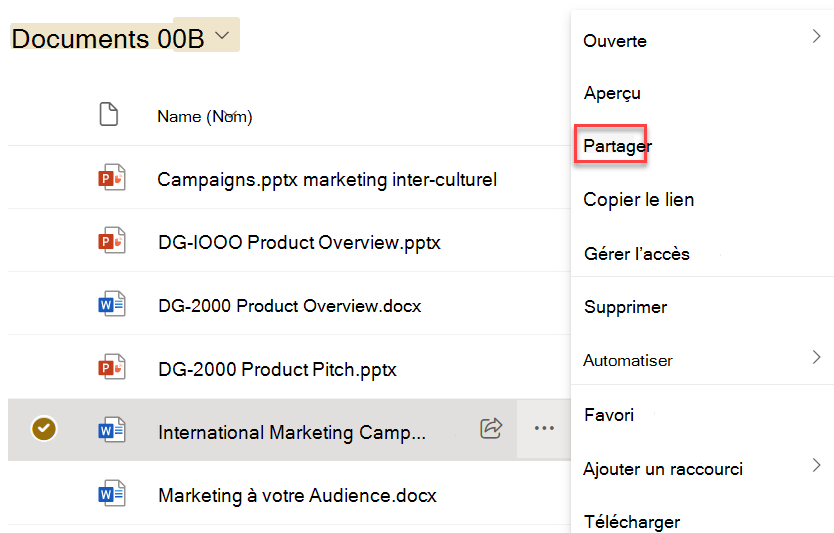Click the Word icon for DG-2000 Product Overview.docx
This screenshot has height=533, width=834.
click(112, 304)
